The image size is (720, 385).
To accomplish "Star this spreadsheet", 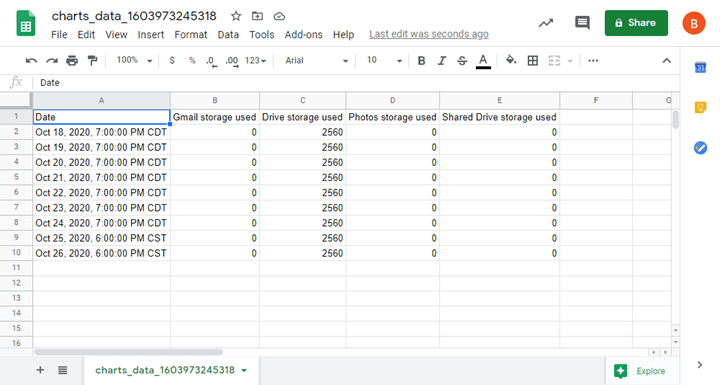I will [x=236, y=17].
